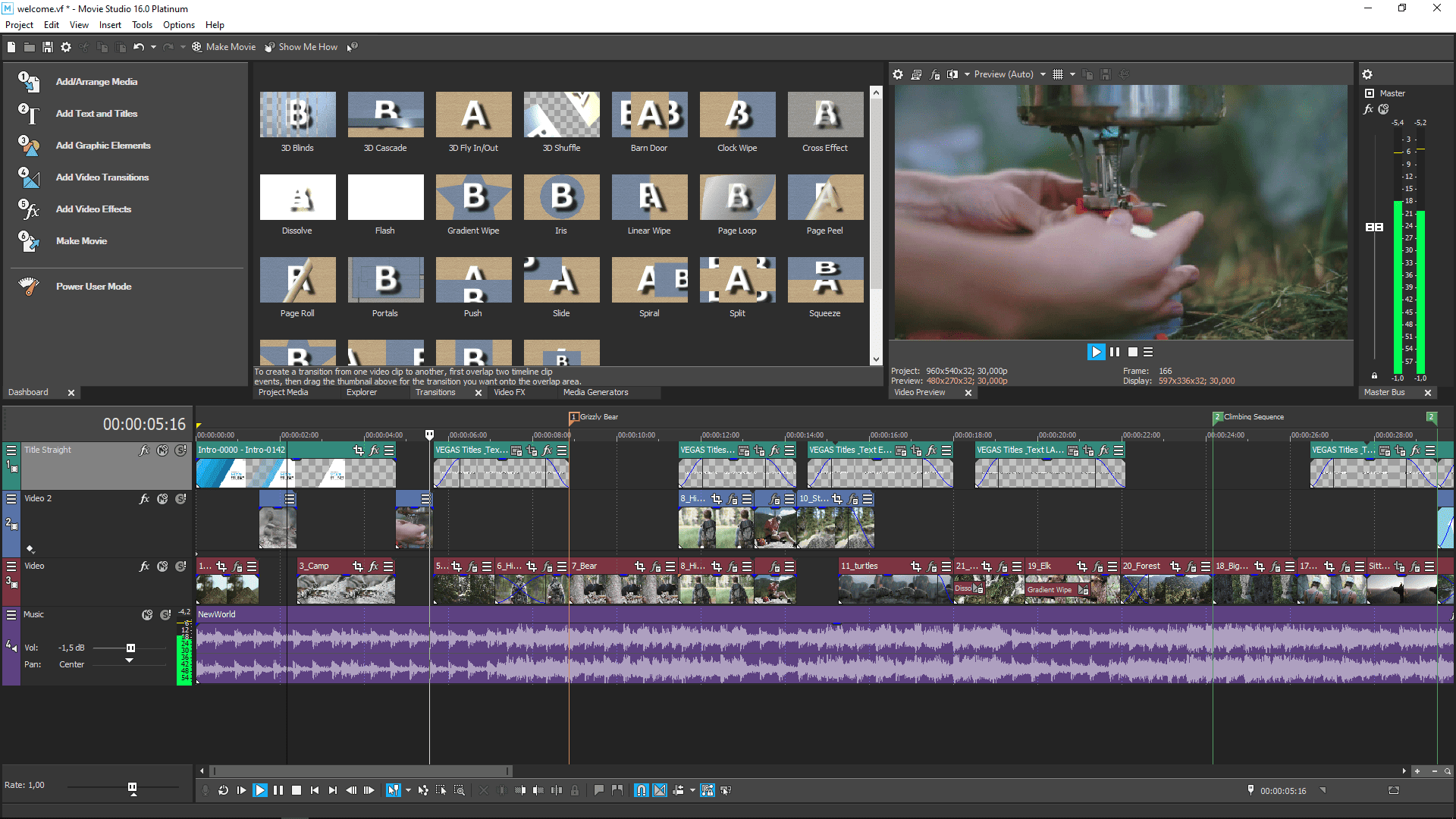Open Video Preview properties gear icon
1456x819 pixels.
[898, 74]
